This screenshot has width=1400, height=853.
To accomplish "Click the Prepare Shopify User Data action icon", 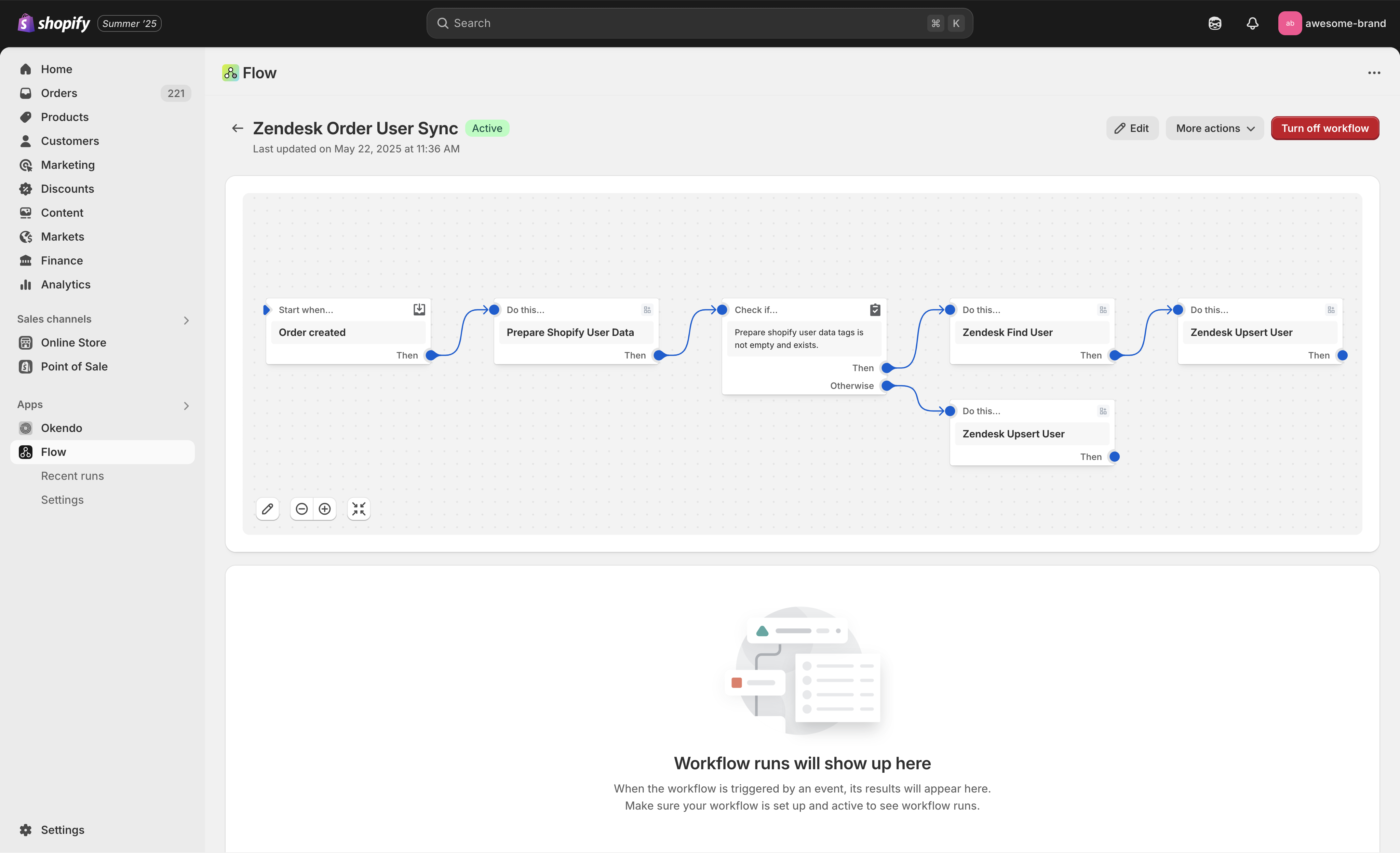I will click(647, 310).
